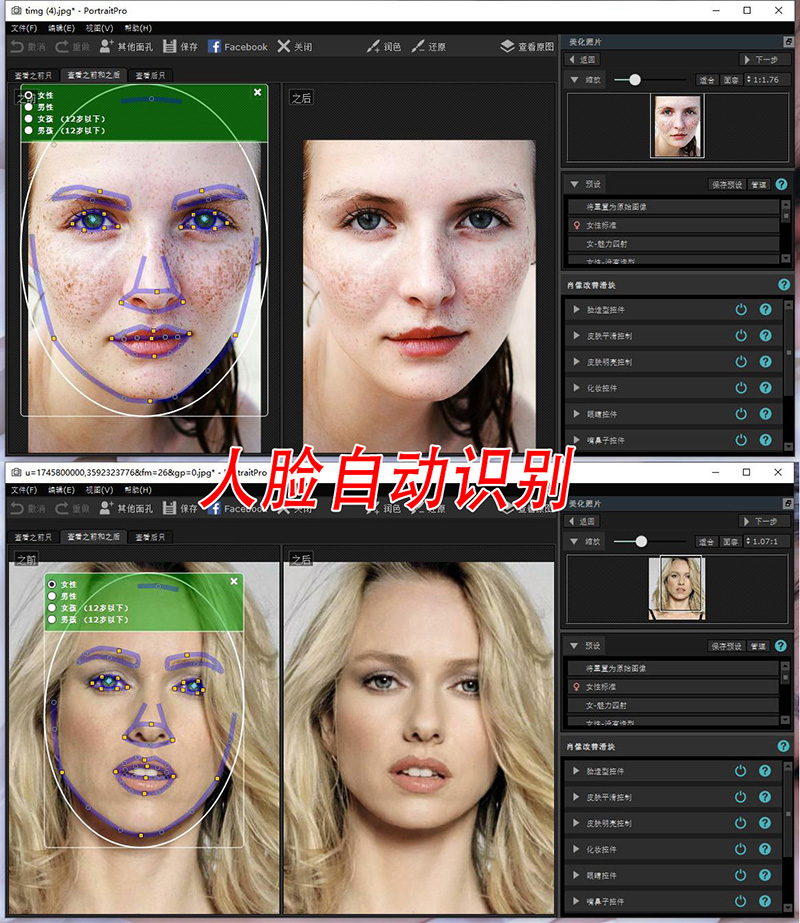Screen dimensions: 800x923
Task: Expand 化妆控件 in u=1745800000 window
Action: pyautogui.click(x=576, y=849)
